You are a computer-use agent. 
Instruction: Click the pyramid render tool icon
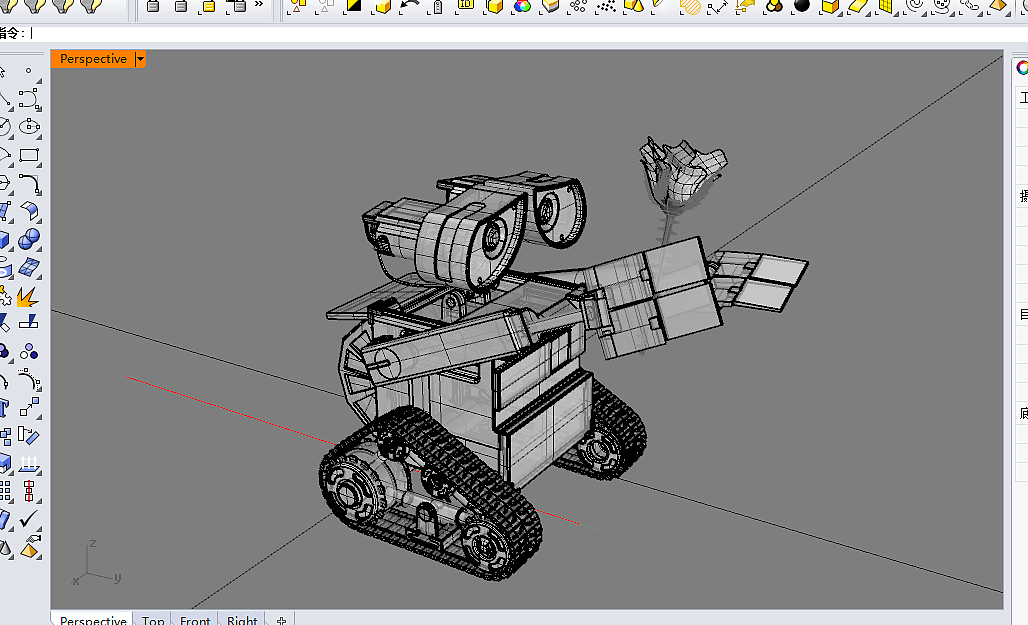[x=30, y=548]
